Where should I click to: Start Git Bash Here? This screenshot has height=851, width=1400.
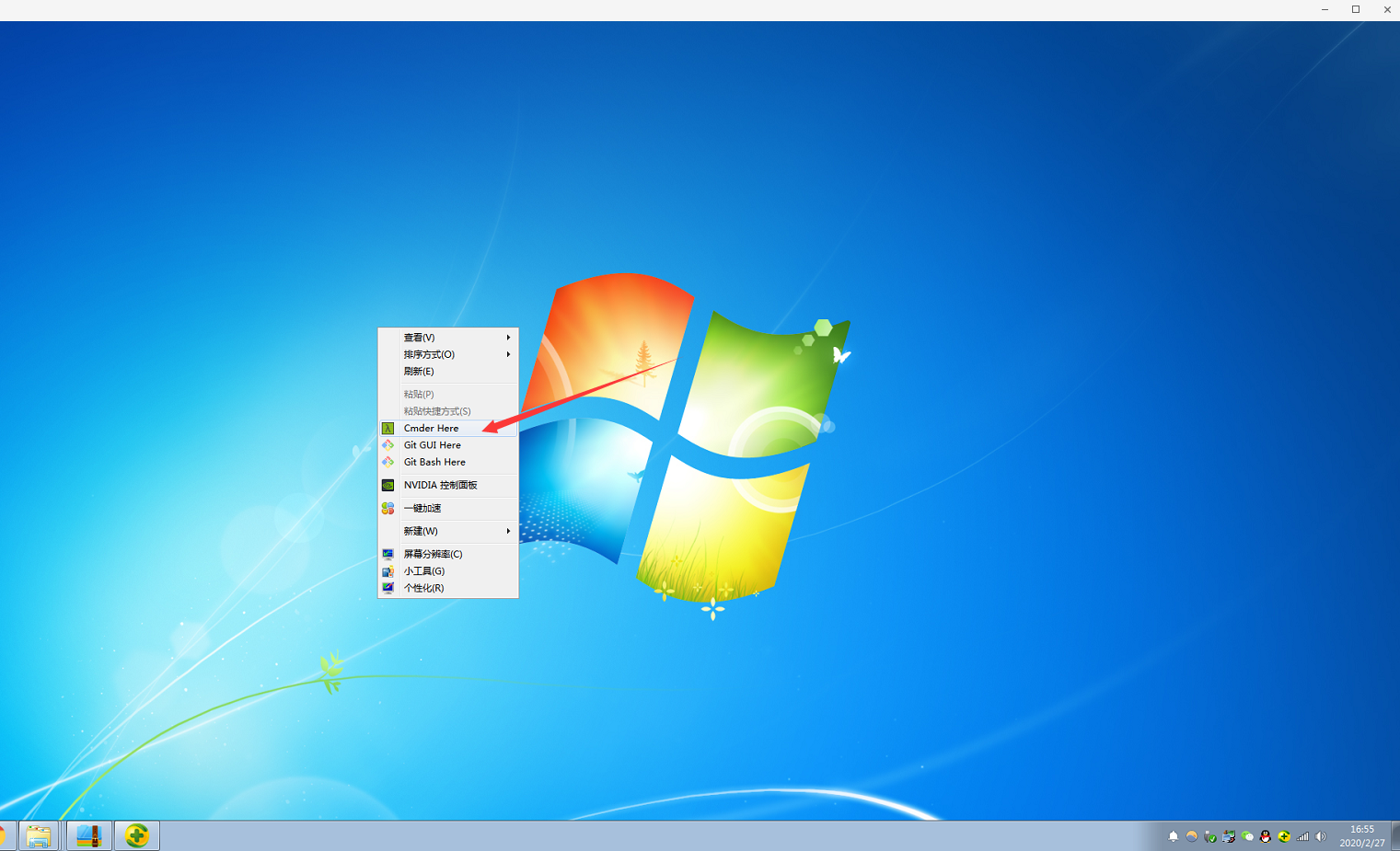point(448,463)
